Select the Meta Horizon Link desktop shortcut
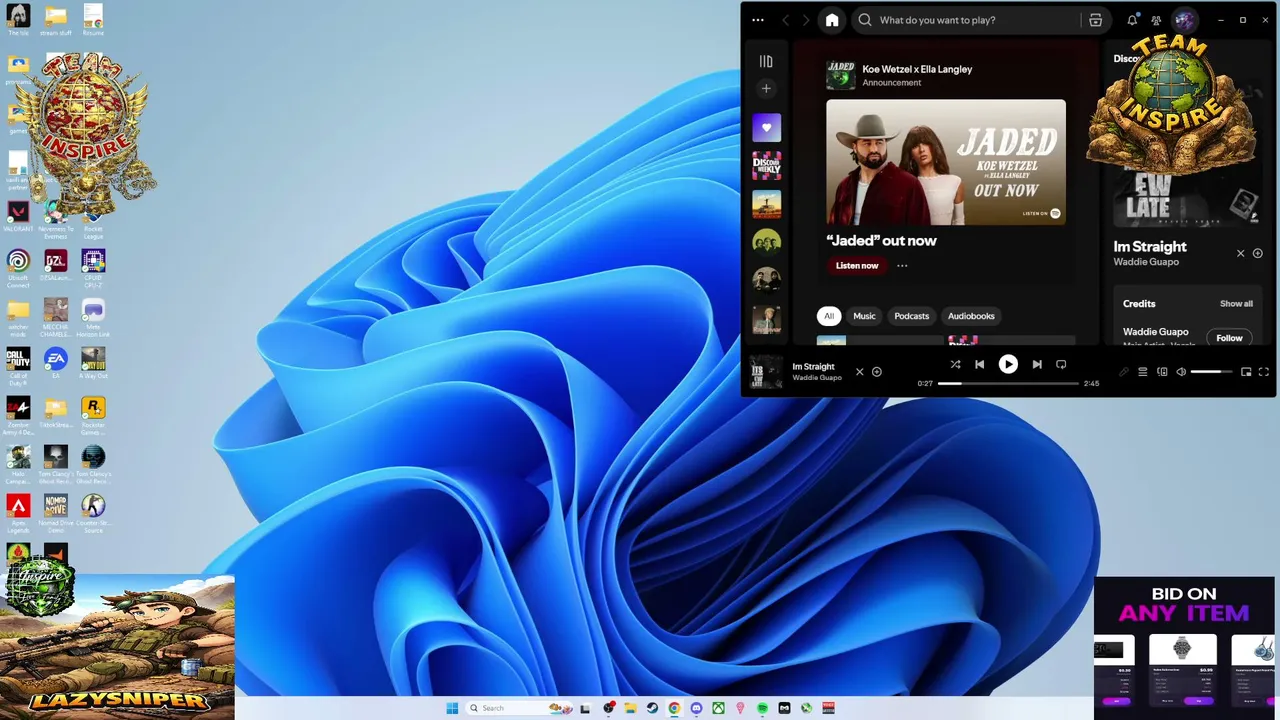1280x720 pixels. [x=93, y=318]
